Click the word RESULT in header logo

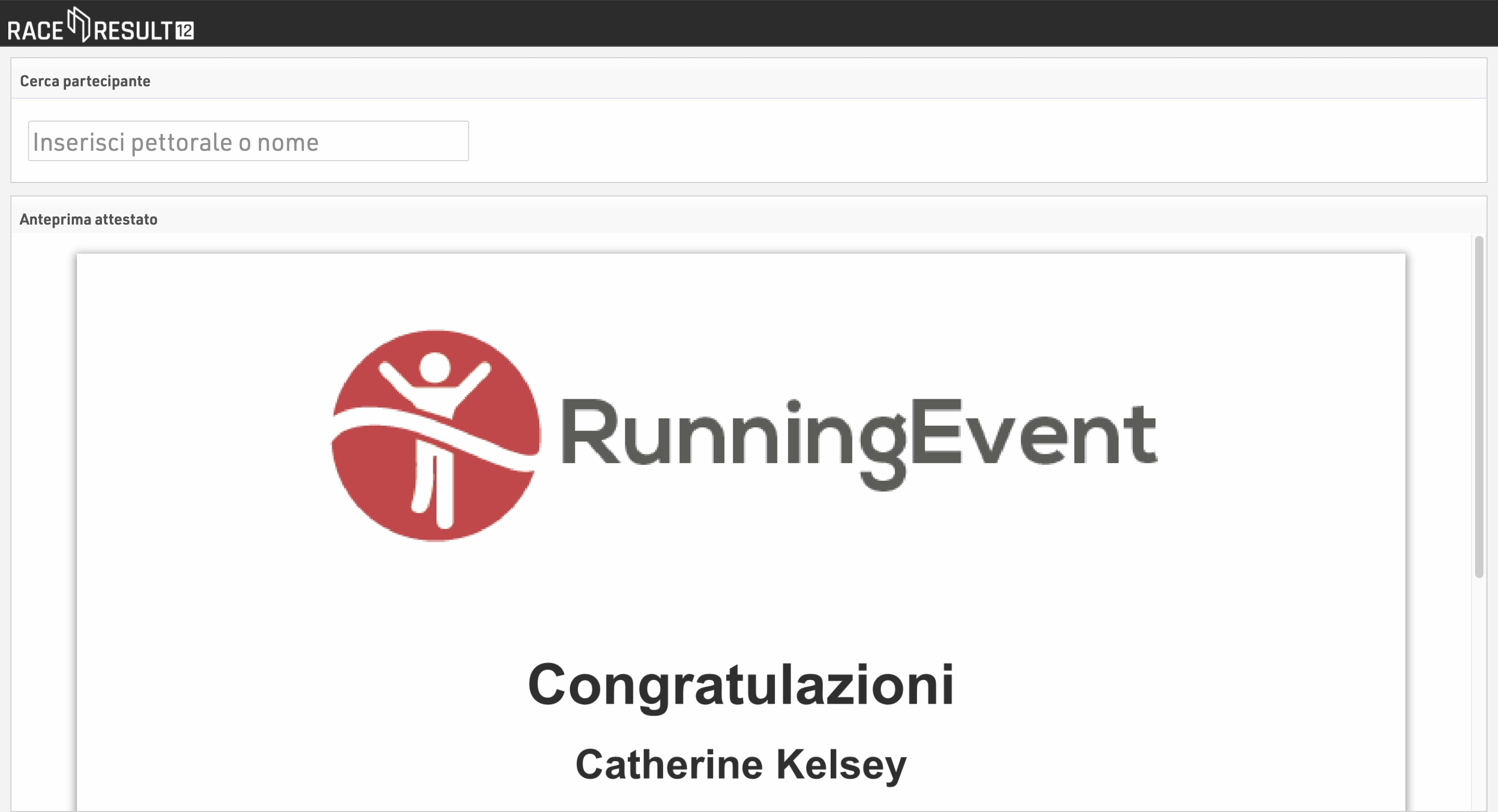pos(133,31)
